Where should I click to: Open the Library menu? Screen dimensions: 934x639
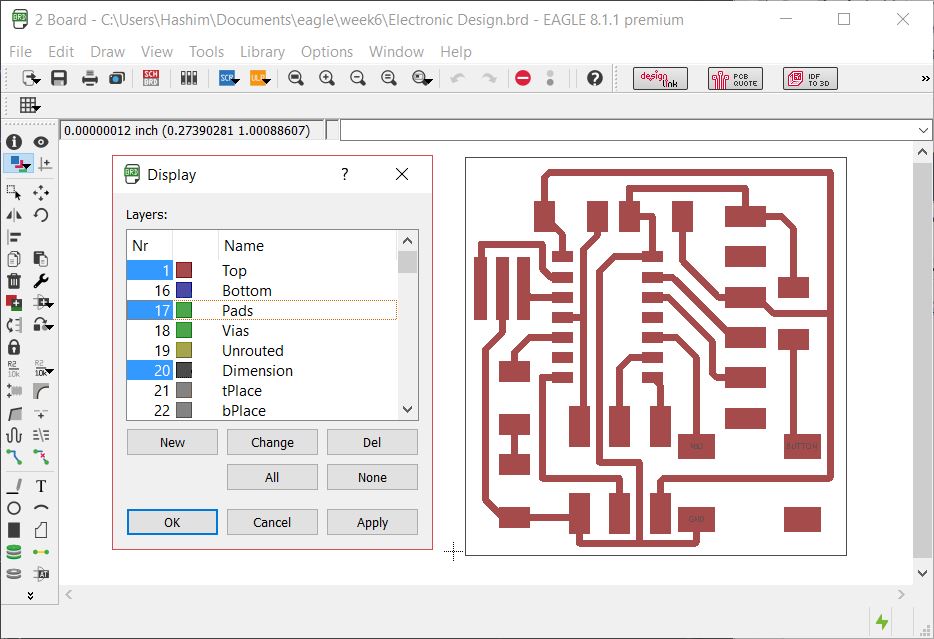[262, 52]
